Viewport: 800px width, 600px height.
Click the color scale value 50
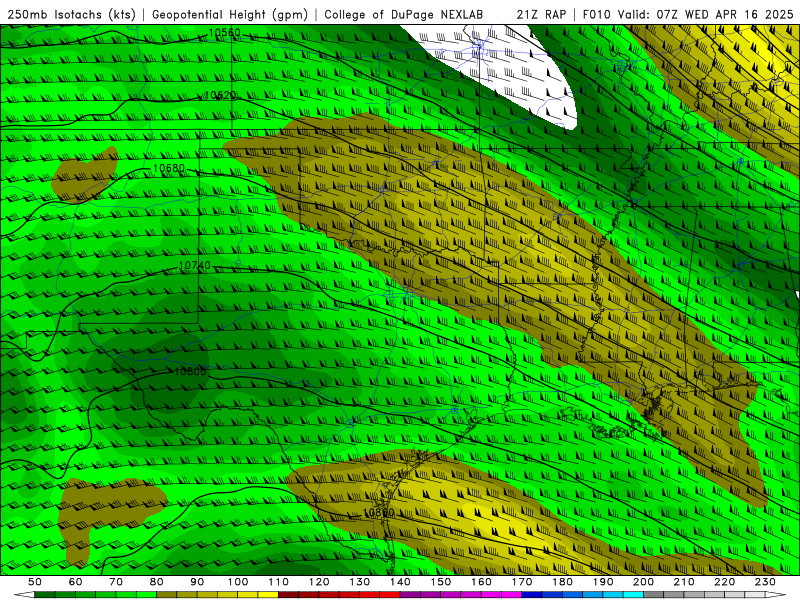pos(35,582)
